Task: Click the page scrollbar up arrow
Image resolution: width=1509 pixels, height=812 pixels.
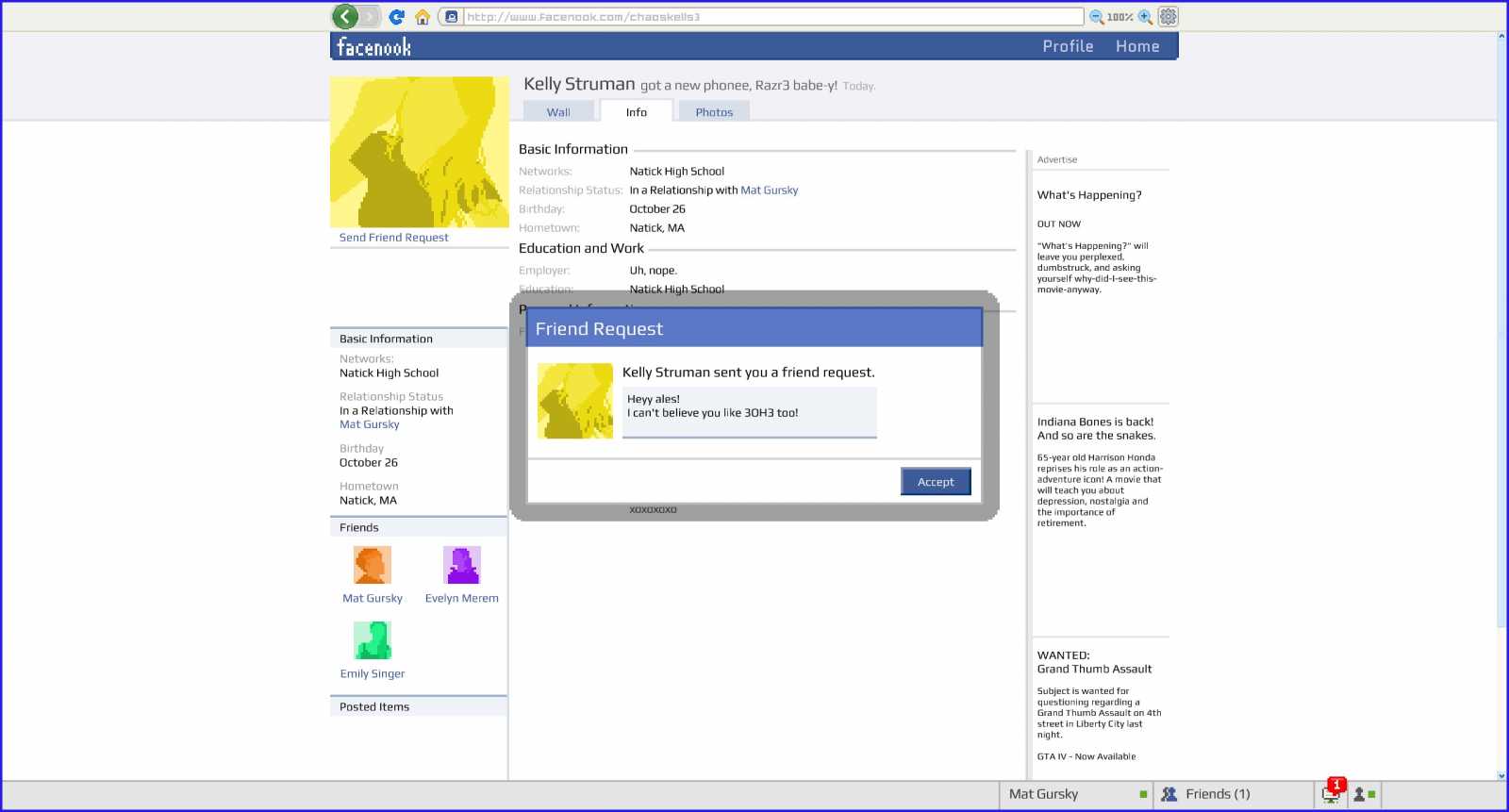Action: (x=1501, y=37)
